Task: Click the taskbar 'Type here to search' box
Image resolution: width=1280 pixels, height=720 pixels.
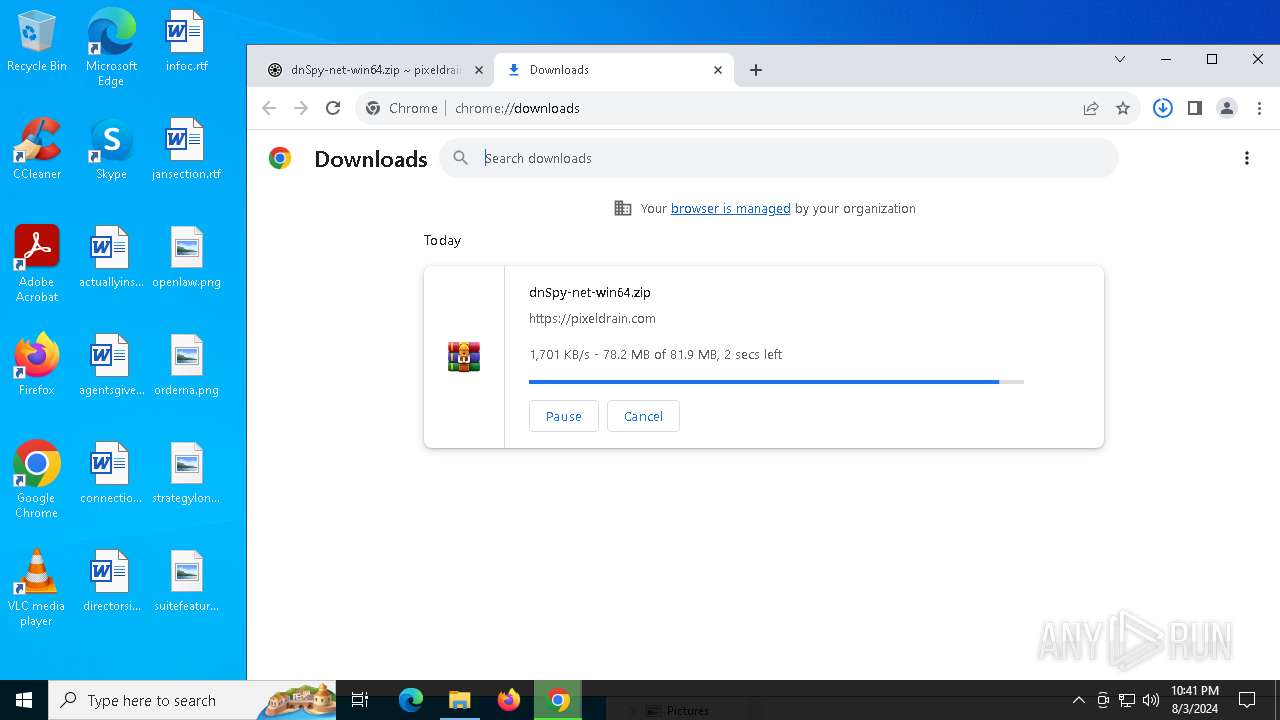Action: (x=193, y=700)
